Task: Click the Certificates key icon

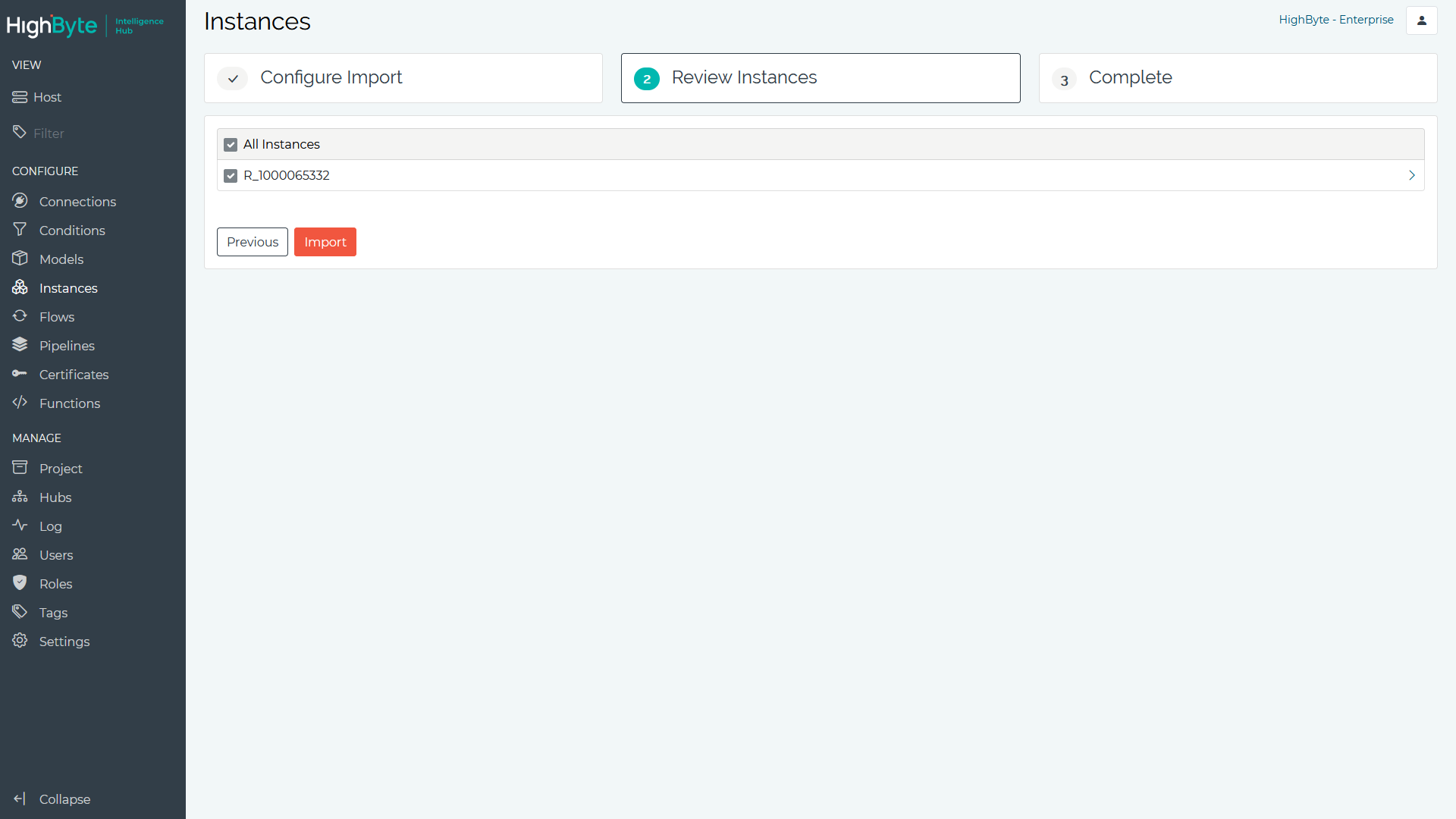Action: point(20,374)
